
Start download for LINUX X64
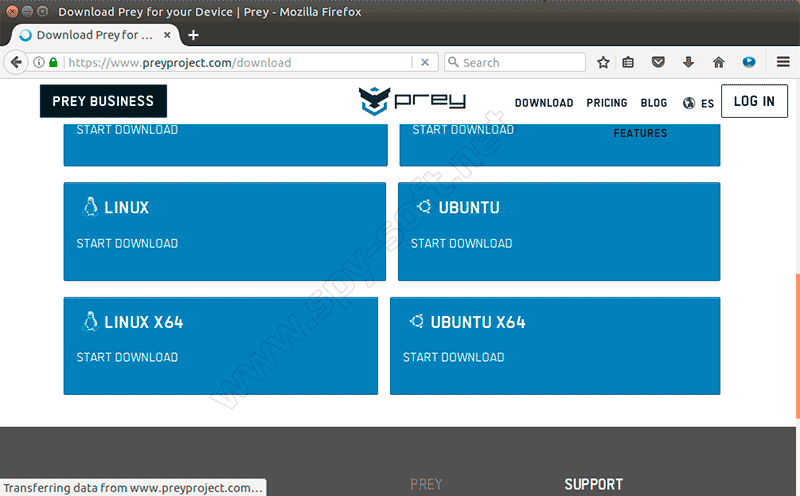pyautogui.click(x=127, y=357)
